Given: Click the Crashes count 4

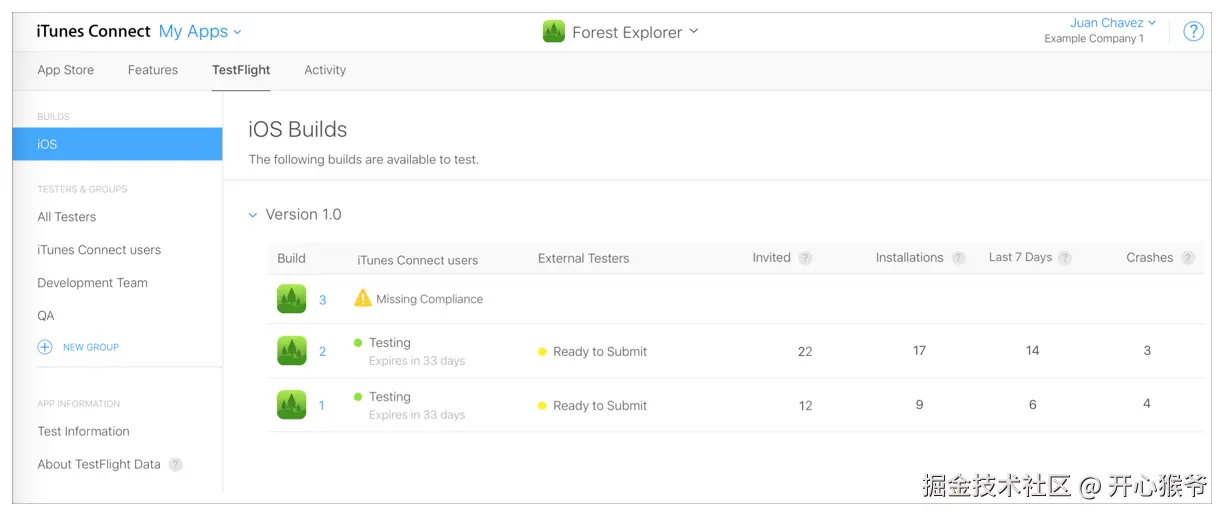Looking at the screenshot, I should point(1147,404).
